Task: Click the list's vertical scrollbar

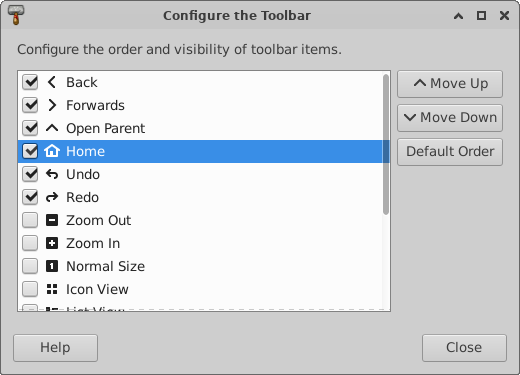Action: (386, 145)
